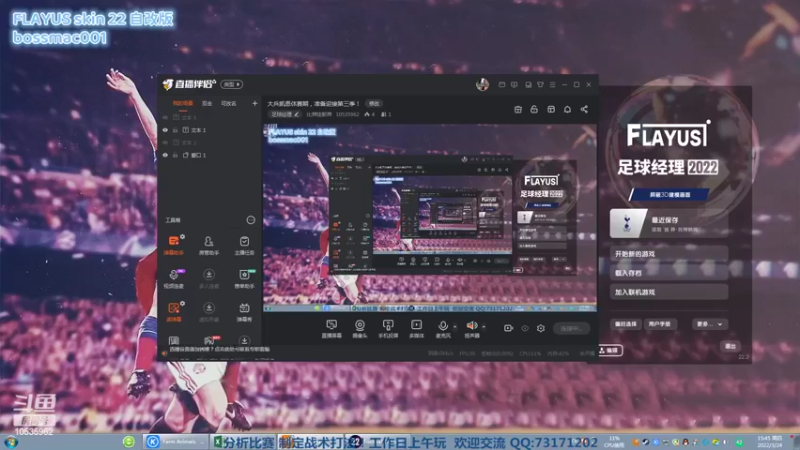Viewport: 800px width, 450px height.
Task: Open the notification bell icon
Action: [x=567, y=109]
